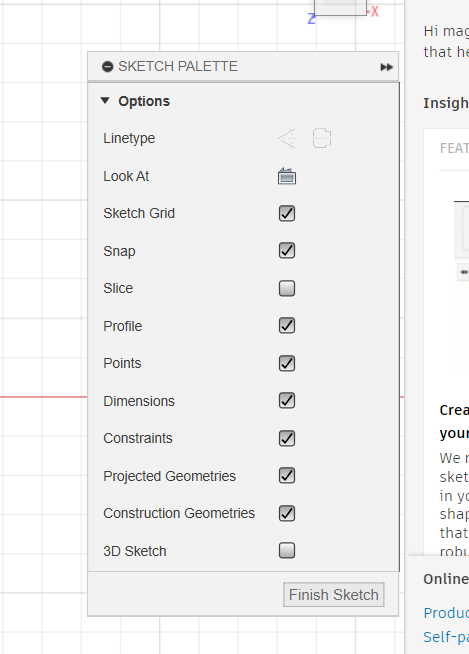This screenshot has height=654, width=469.
Task: Click the view cube at top
Action: coord(340,8)
